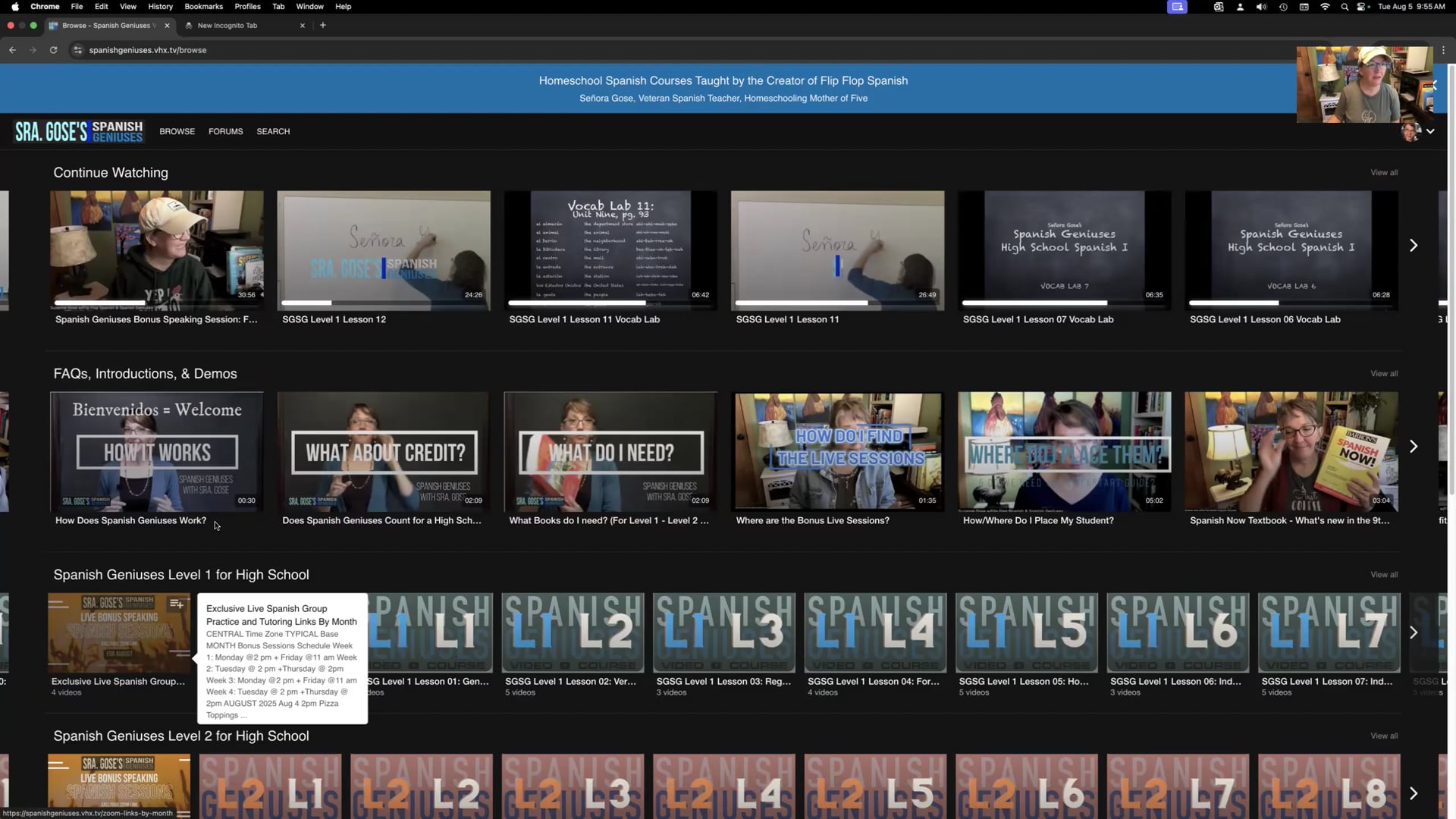The height and width of the screenshot is (819, 1456).
Task: Open macOS Spotlight search icon
Action: click(x=1345, y=7)
